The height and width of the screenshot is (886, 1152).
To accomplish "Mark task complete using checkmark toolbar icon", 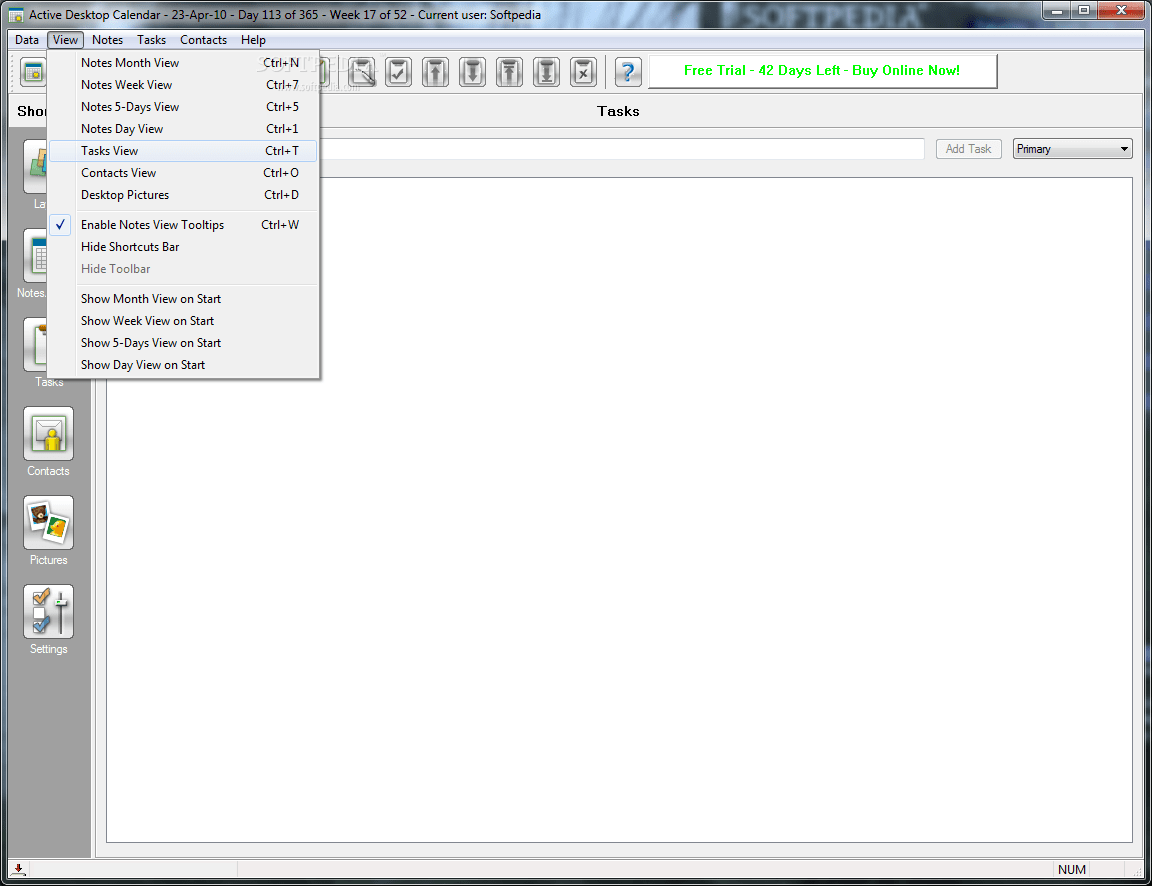I will click(x=398, y=71).
